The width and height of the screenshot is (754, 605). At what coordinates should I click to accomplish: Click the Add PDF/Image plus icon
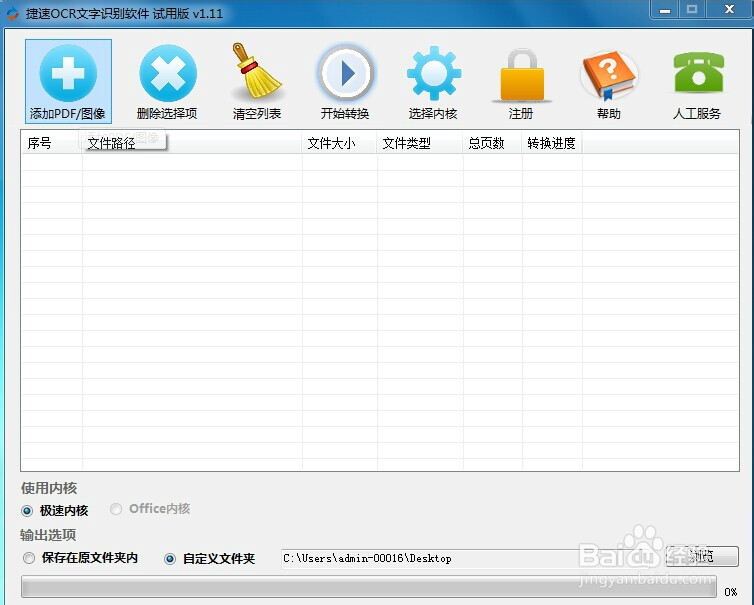click(68, 73)
